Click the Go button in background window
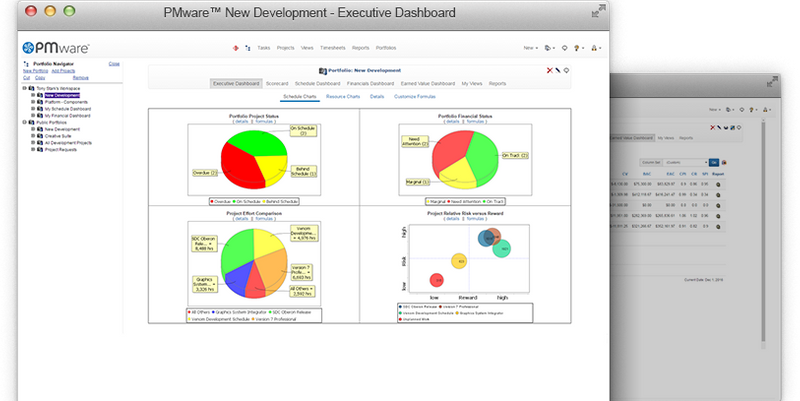Image resolution: width=800 pixels, height=401 pixels. [714, 162]
